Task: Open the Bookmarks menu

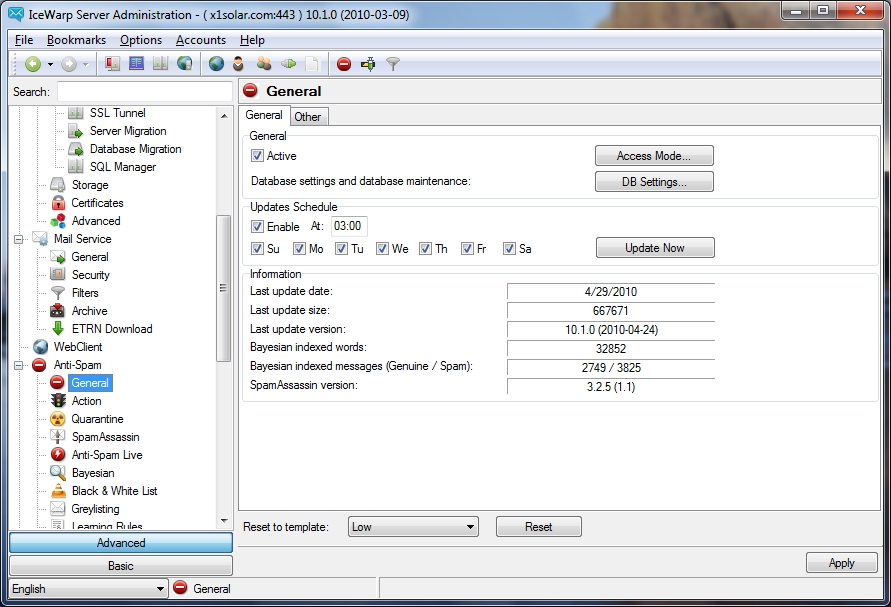Action: [76, 40]
